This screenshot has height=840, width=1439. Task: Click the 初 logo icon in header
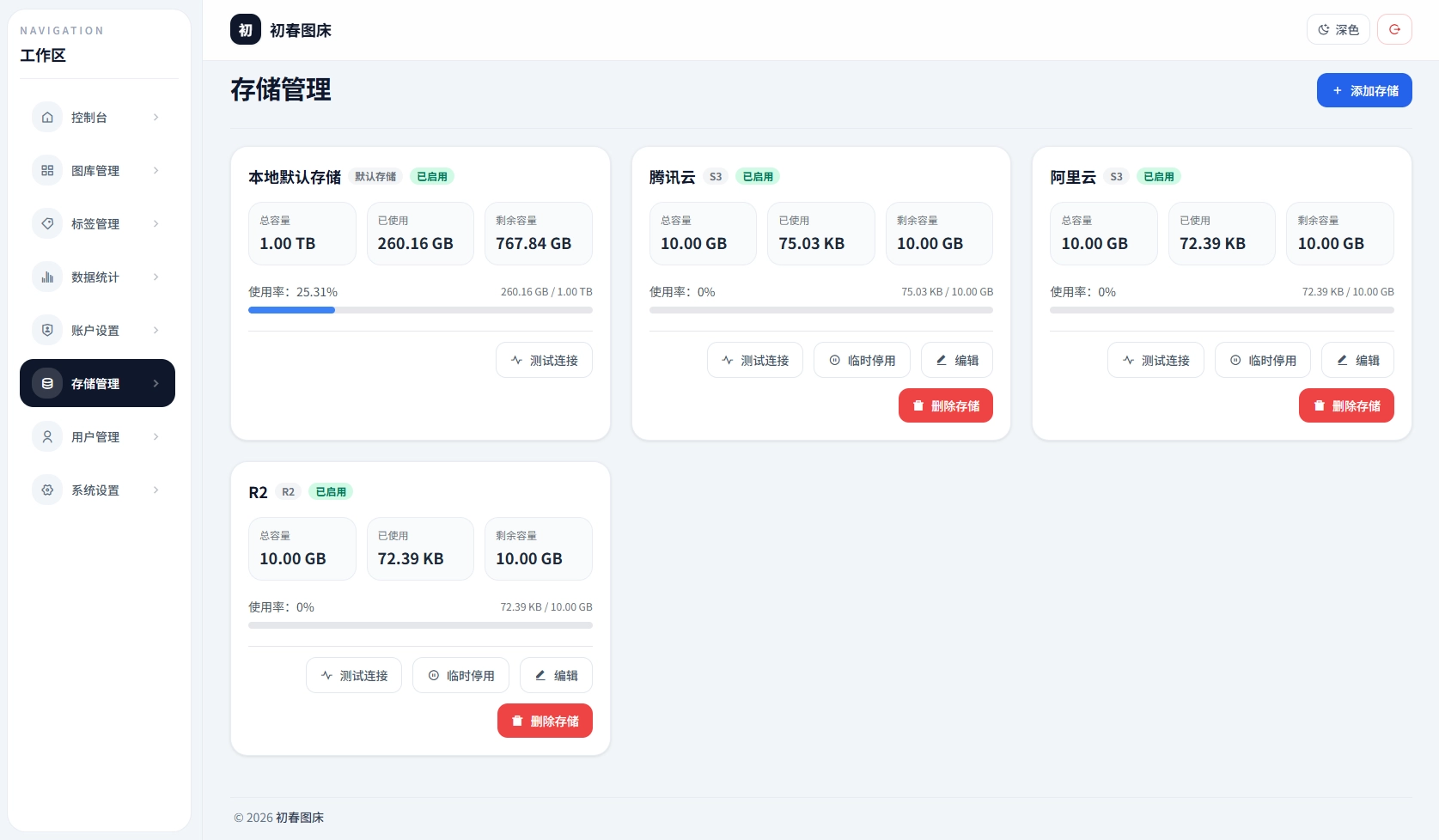(x=246, y=30)
